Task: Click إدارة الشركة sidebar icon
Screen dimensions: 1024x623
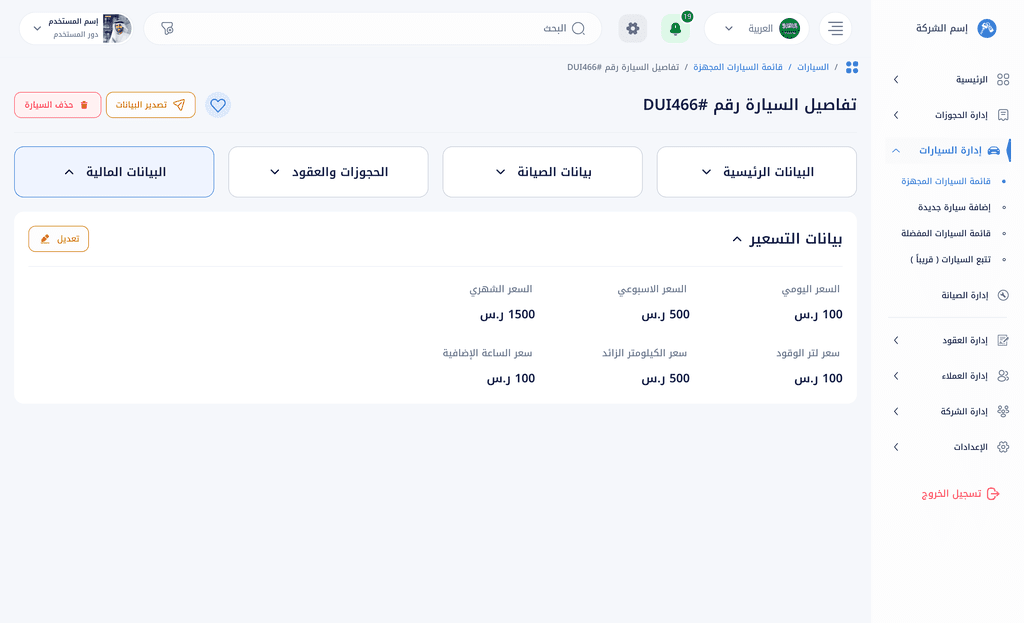Action: [1003, 411]
